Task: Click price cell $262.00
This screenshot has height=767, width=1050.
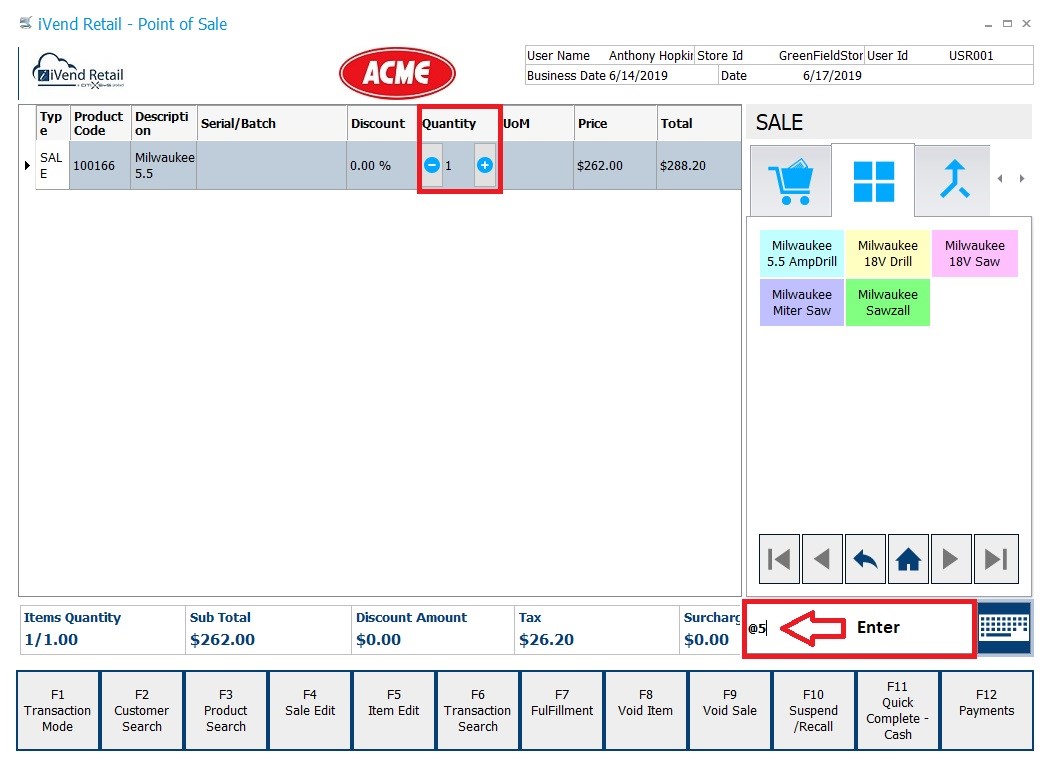Action: tap(615, 165)
